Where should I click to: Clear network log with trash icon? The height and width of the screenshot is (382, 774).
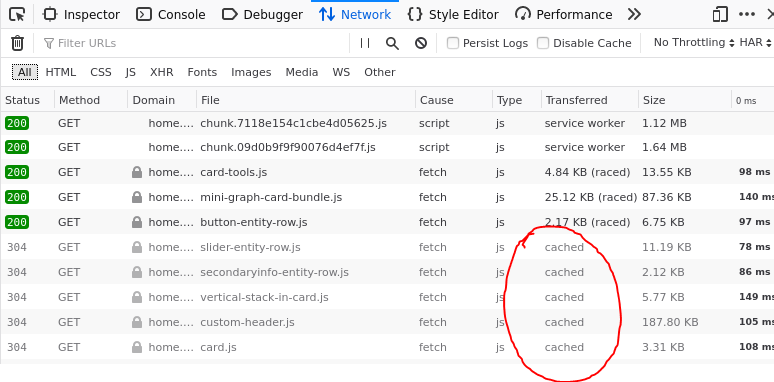point(17,43)
